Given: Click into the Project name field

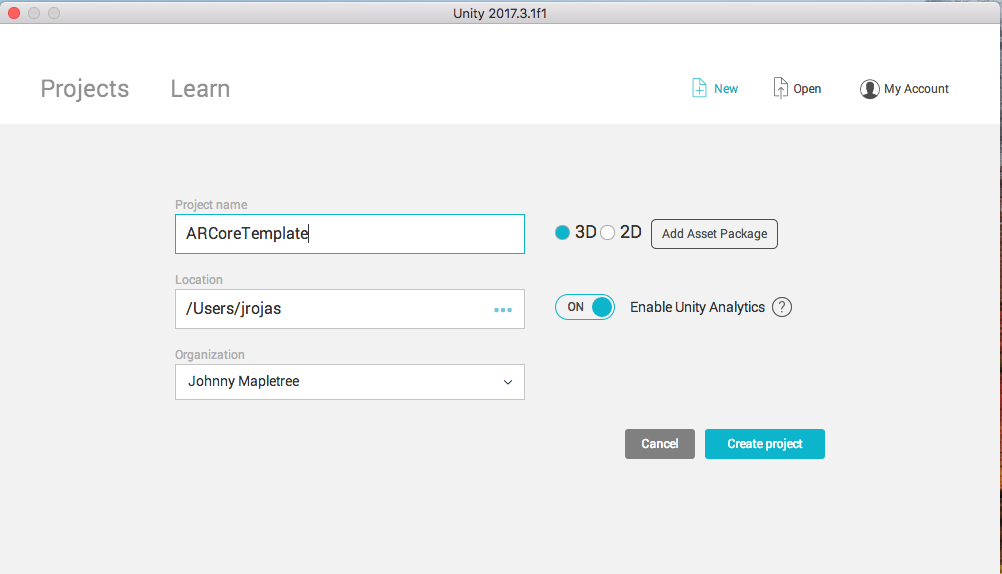Looking at the screenshot, I should pos(349,234).
